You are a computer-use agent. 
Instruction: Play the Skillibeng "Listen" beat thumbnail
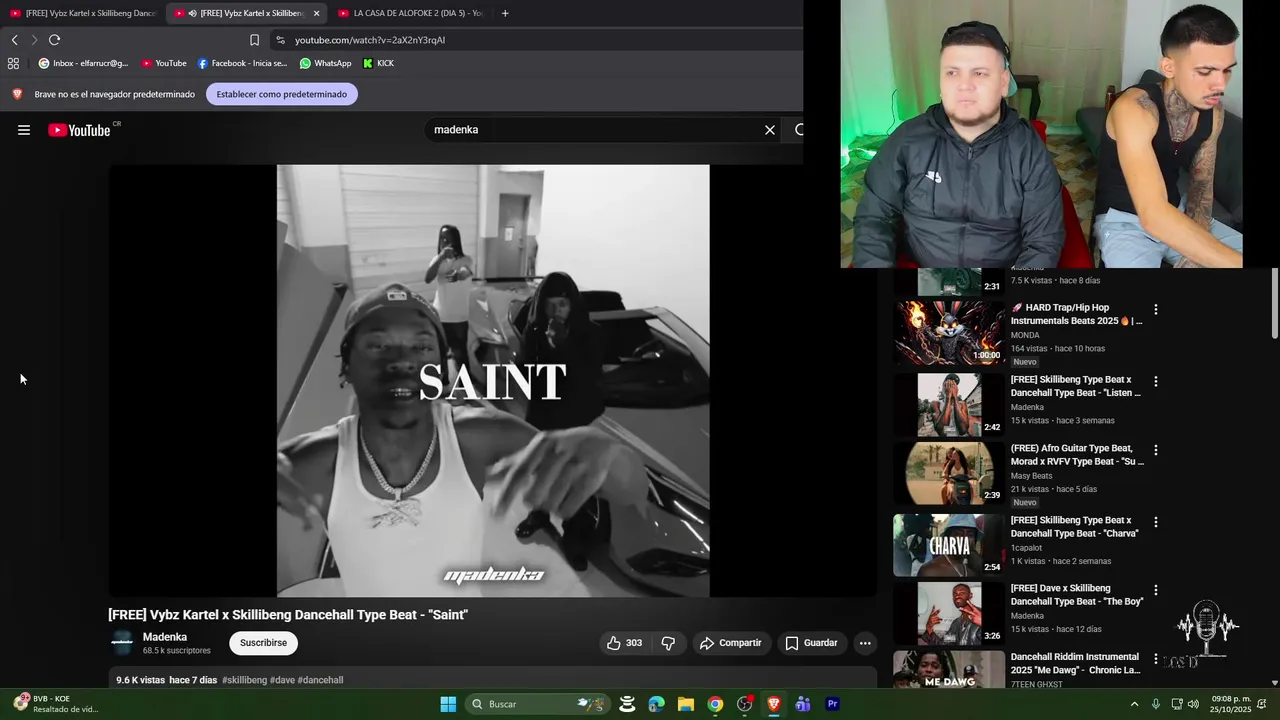[949, 405]
